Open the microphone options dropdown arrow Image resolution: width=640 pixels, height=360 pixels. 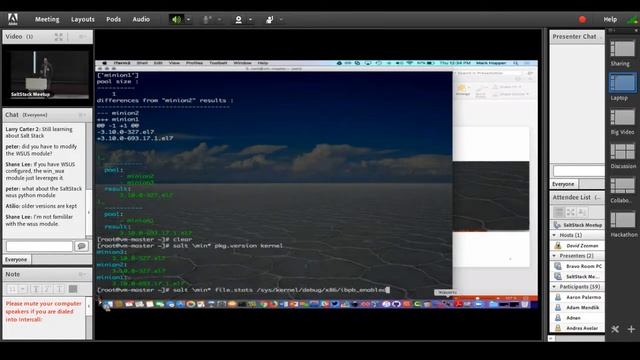(x=220, y=19)
